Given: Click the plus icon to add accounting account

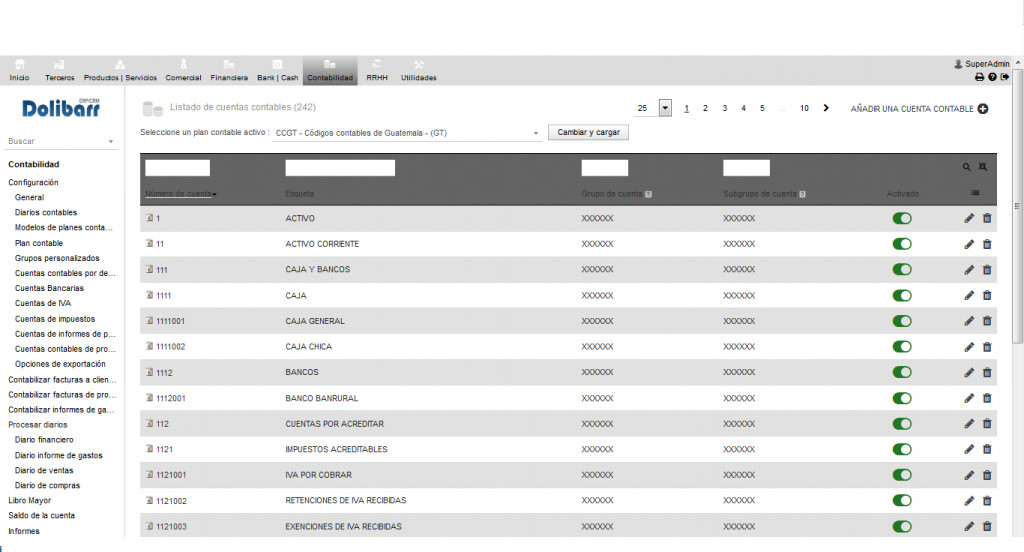Looking at the screenshot, I should click(x=983, y=108).
